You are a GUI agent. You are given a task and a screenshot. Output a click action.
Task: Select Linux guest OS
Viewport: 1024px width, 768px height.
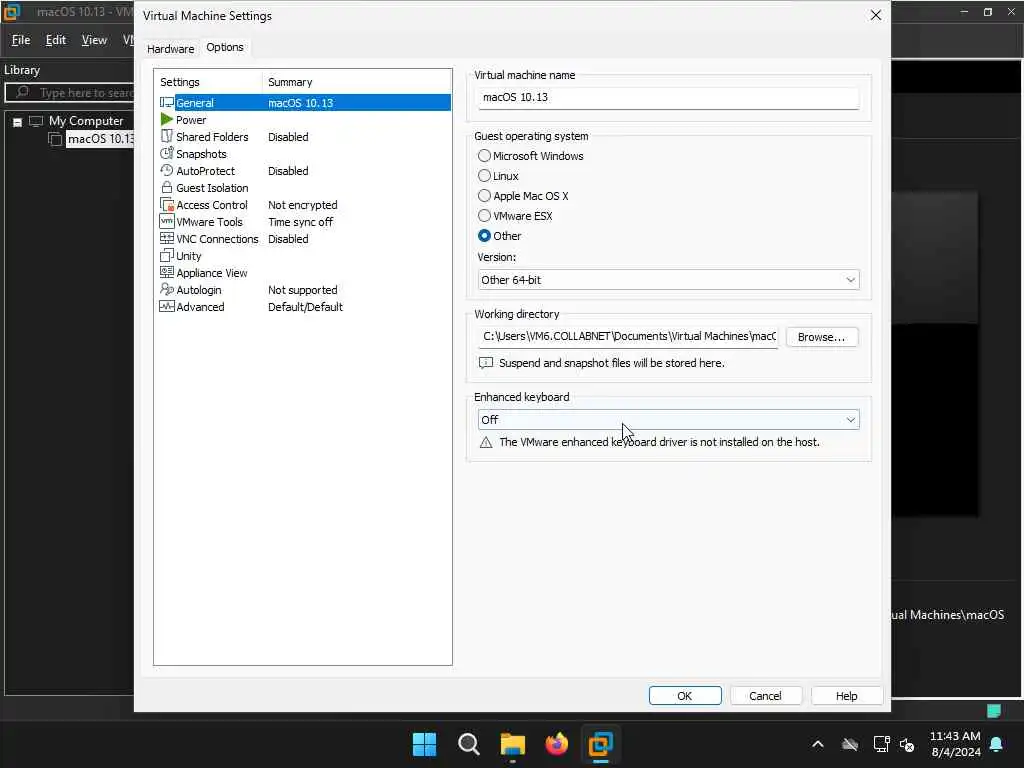(484, 176)
